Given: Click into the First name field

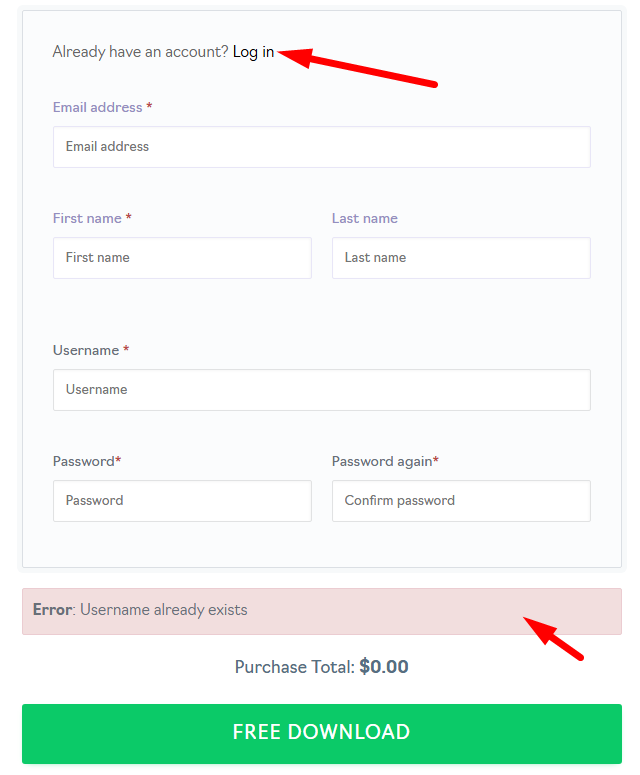Looking at the screenshot, I should (x=182, y=258).
